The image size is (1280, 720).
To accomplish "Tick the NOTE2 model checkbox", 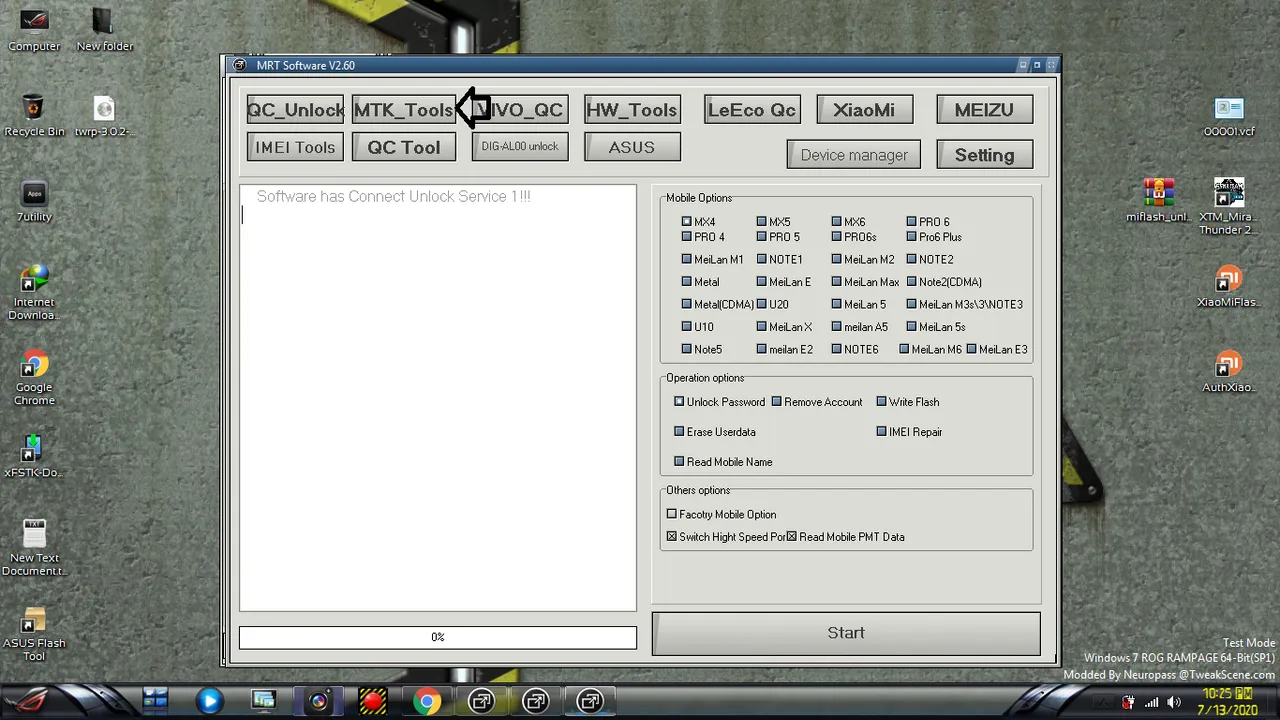I will (912, 259).
